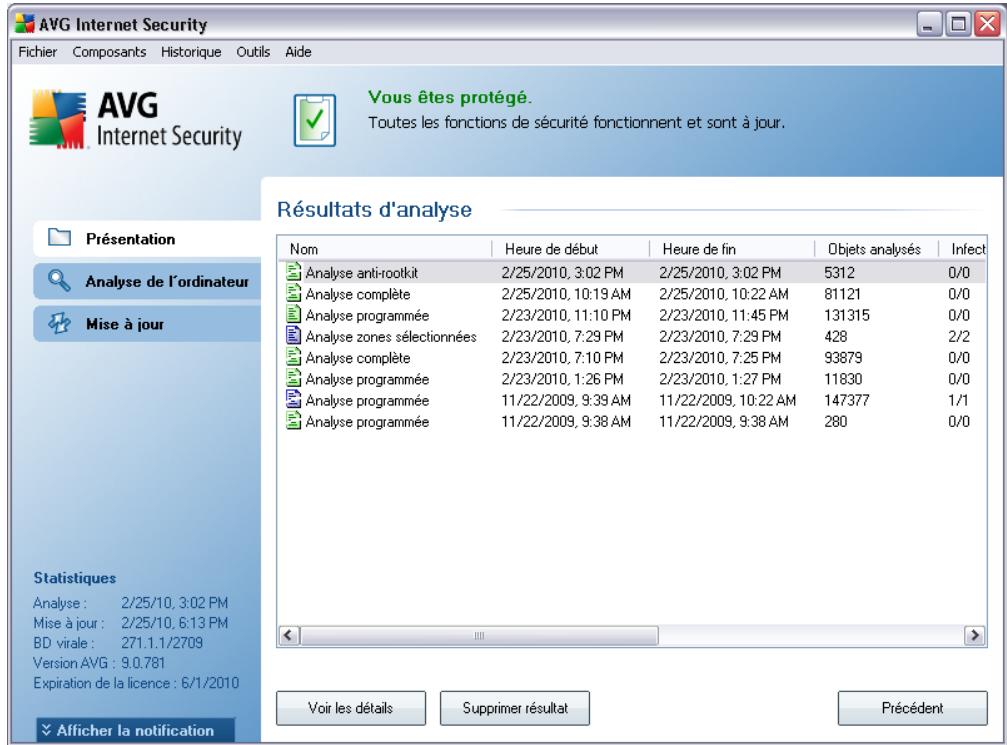Click end time 11/22/2009, 10:22 AM

coord(728,399)
